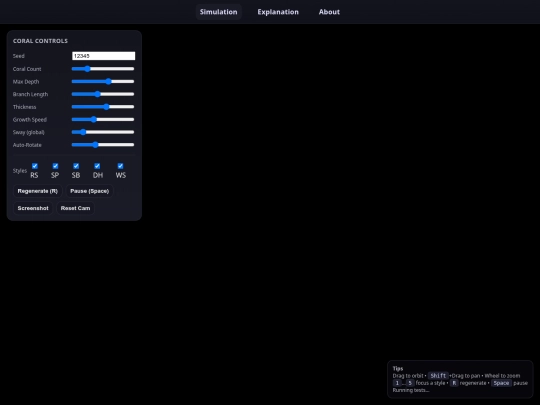
Task: Click the Space key hint in Tips
Action: click(501, 383)
